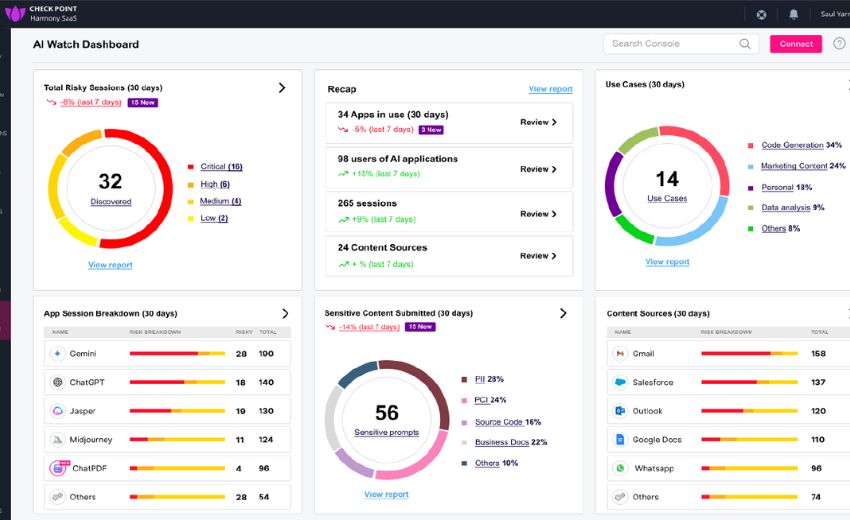Open the help question mark icon

point(839,43)
